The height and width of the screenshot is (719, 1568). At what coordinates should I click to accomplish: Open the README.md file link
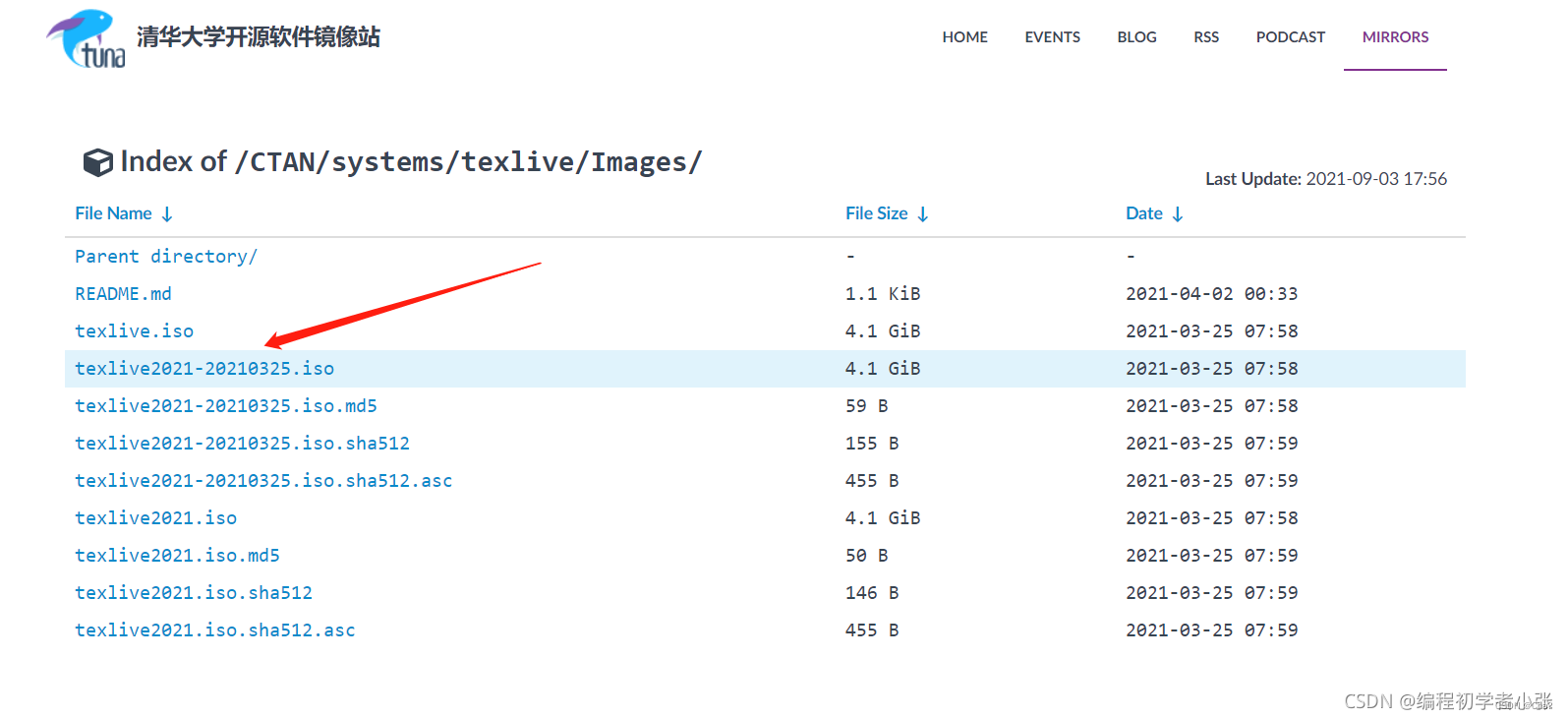(x=123, y=294)
